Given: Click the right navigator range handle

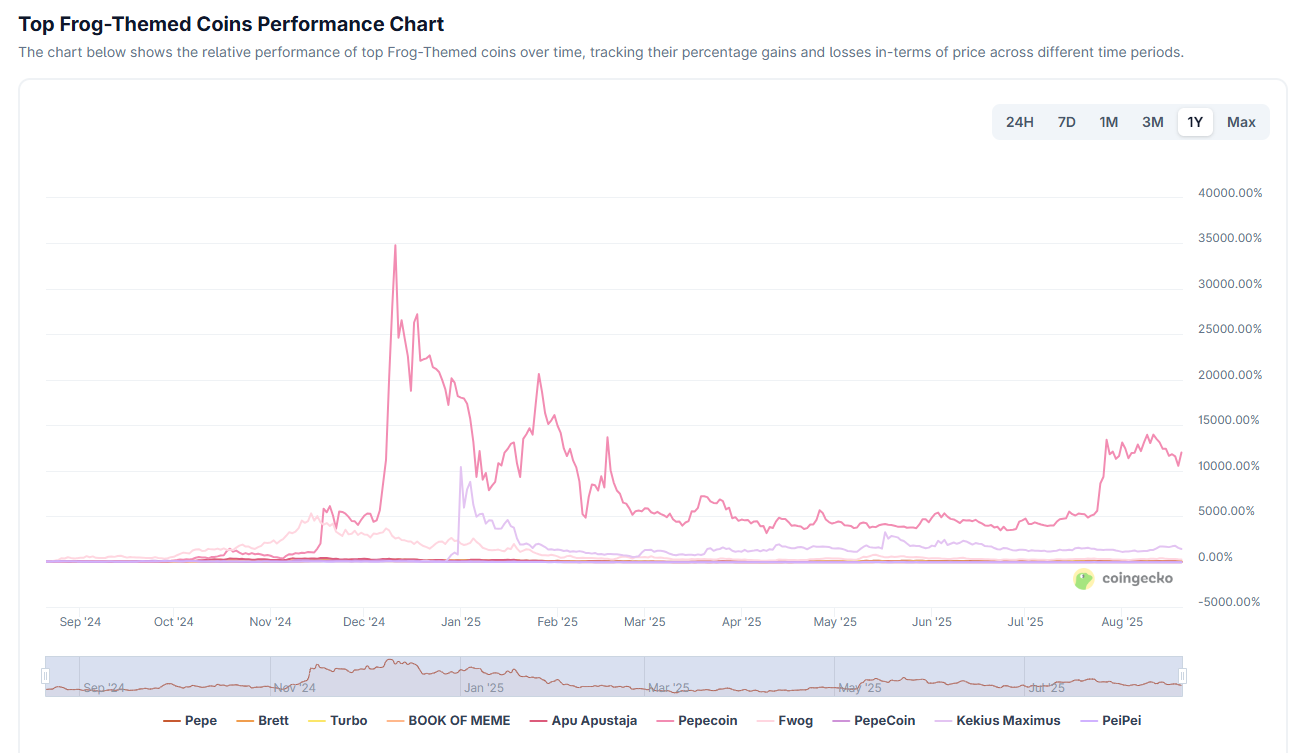Looking at the screenshot, I should click(1182, 677).
